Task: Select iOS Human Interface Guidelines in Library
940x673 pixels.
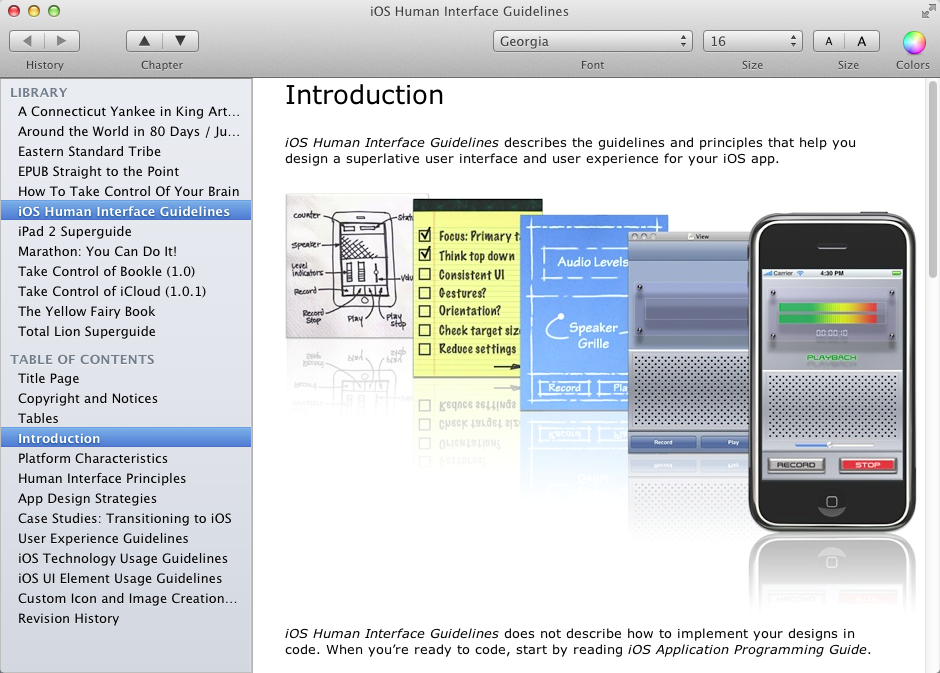Action: 126,211
